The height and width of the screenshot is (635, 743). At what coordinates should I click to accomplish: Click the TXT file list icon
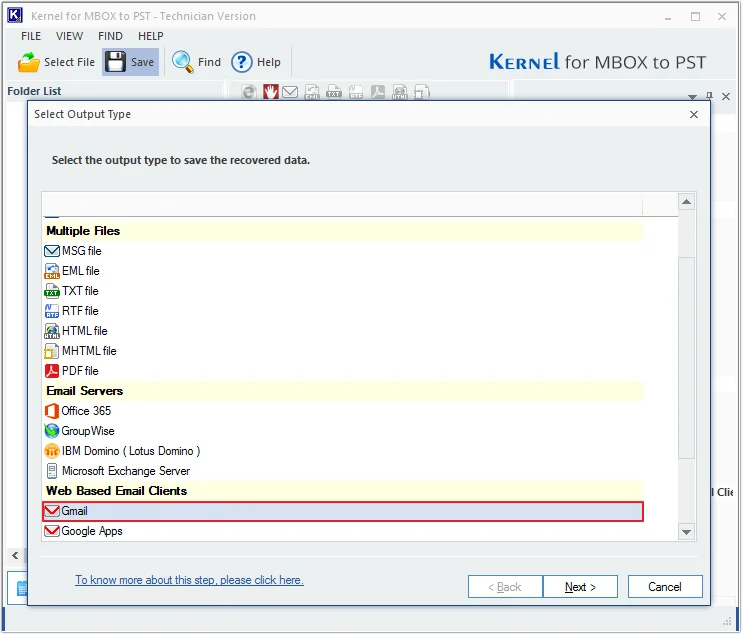pos(52,290)
